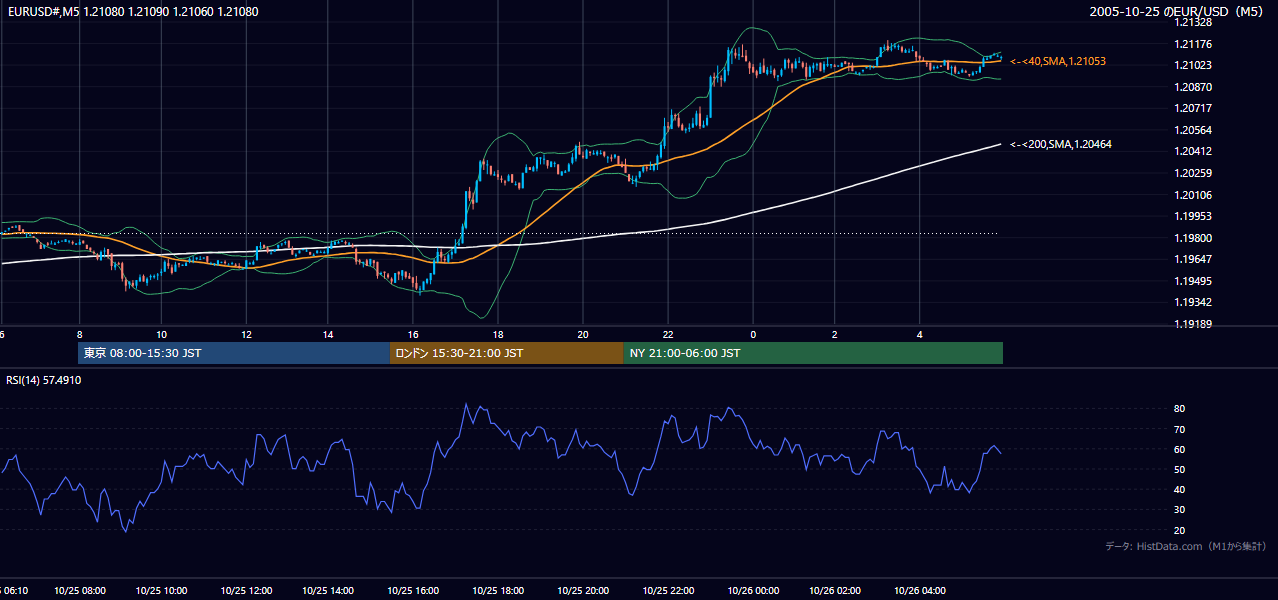Click the 10/25 20:00 date label
Viewport: 1278px width, 600px height.
tap(583, 590)
